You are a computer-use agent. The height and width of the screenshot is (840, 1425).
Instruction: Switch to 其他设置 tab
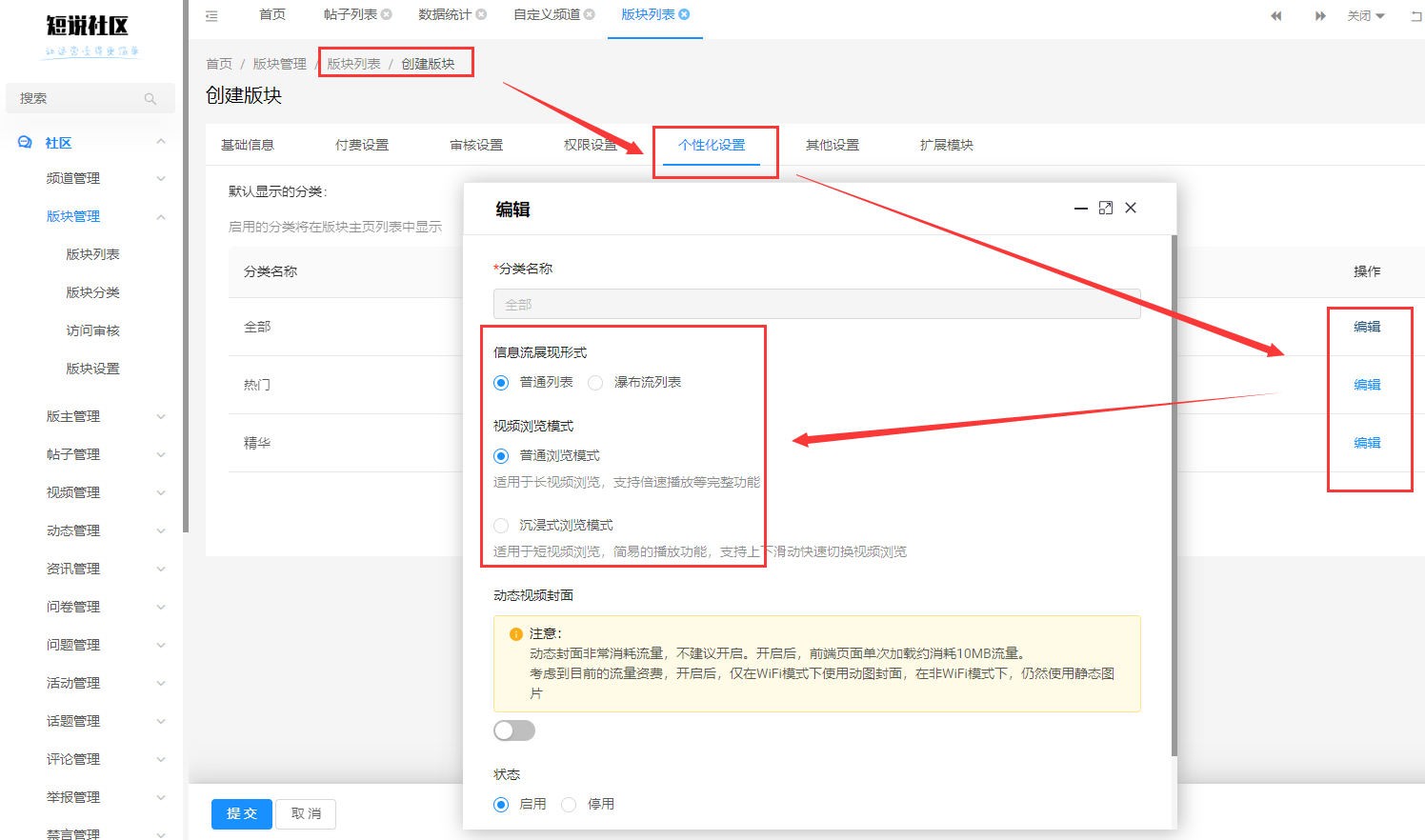833,145
